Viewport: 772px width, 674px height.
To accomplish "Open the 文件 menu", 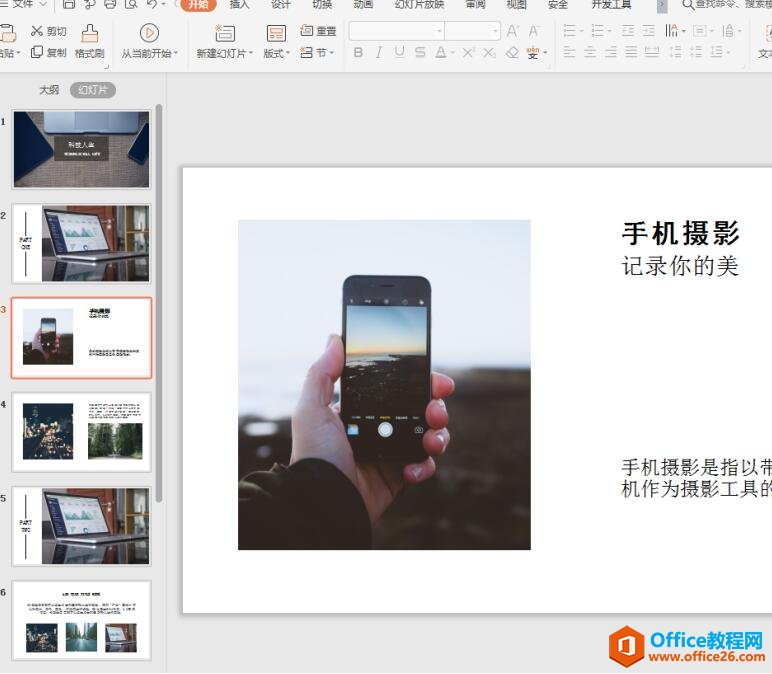I will click(x=23, y=4).
